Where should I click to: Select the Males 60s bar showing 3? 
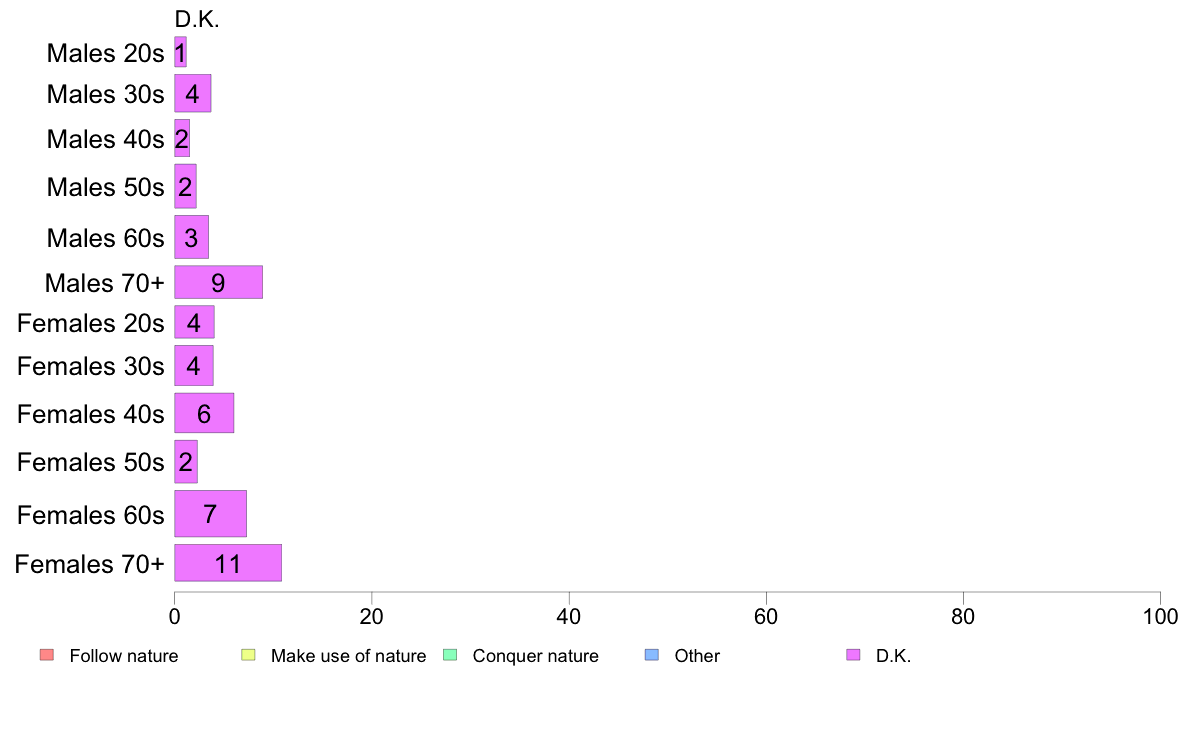click(x=191, y=237)
